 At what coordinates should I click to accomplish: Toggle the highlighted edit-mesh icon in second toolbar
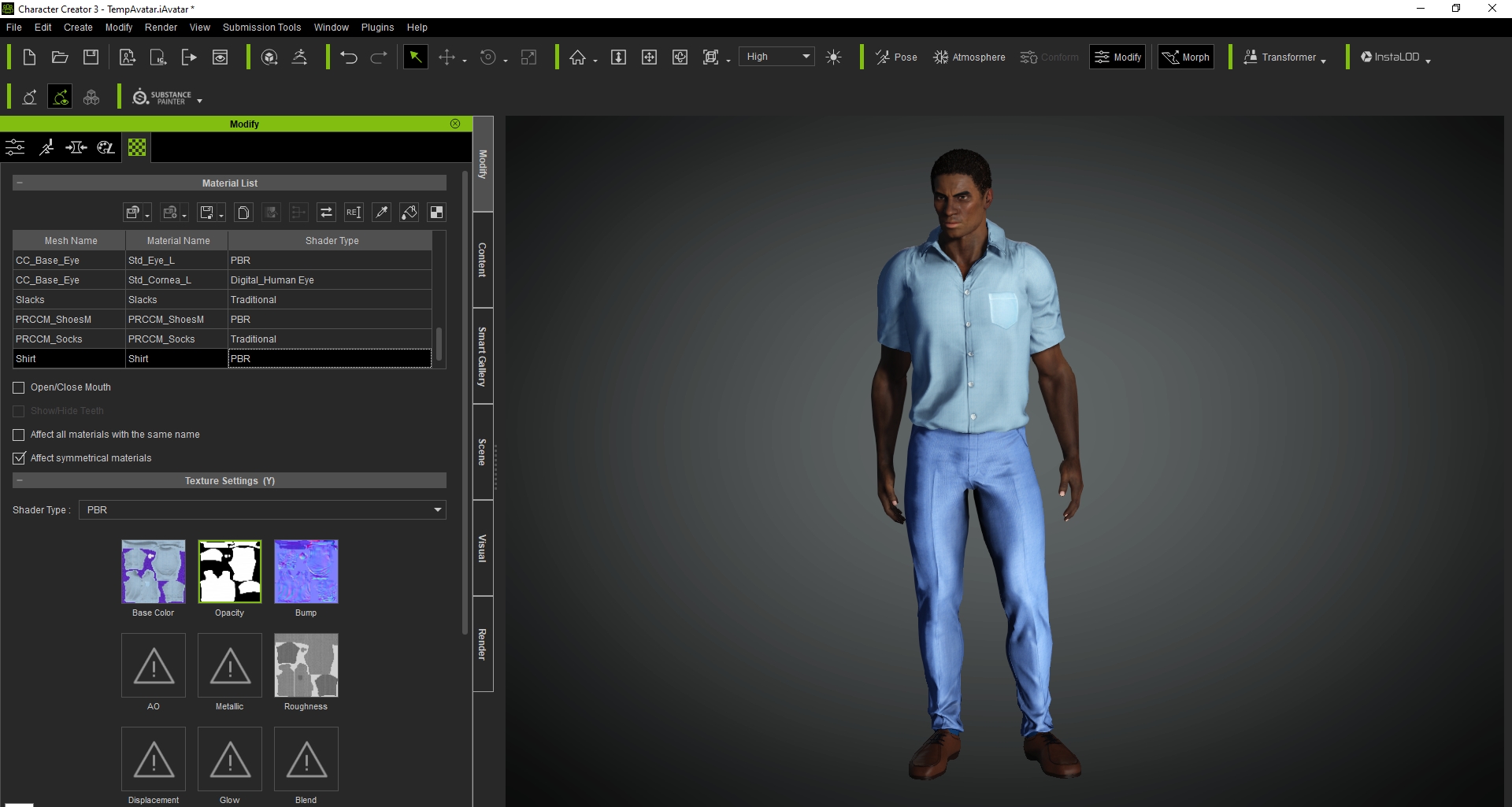[60, 97]
